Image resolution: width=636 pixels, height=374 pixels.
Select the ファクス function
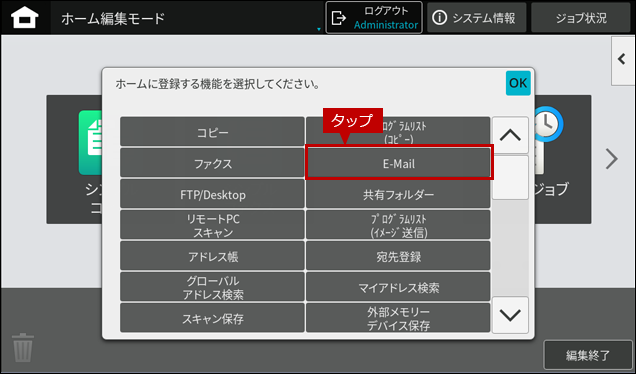pyautogui.click(x=212, y=163)
